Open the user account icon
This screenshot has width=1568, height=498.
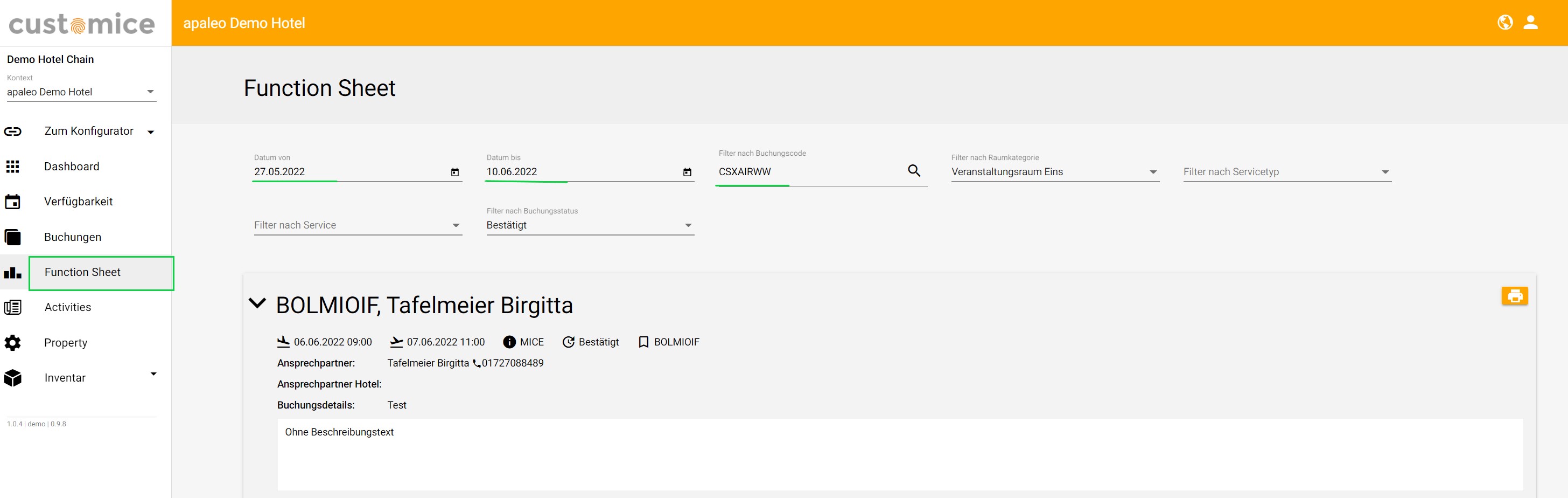point(1530,23)
